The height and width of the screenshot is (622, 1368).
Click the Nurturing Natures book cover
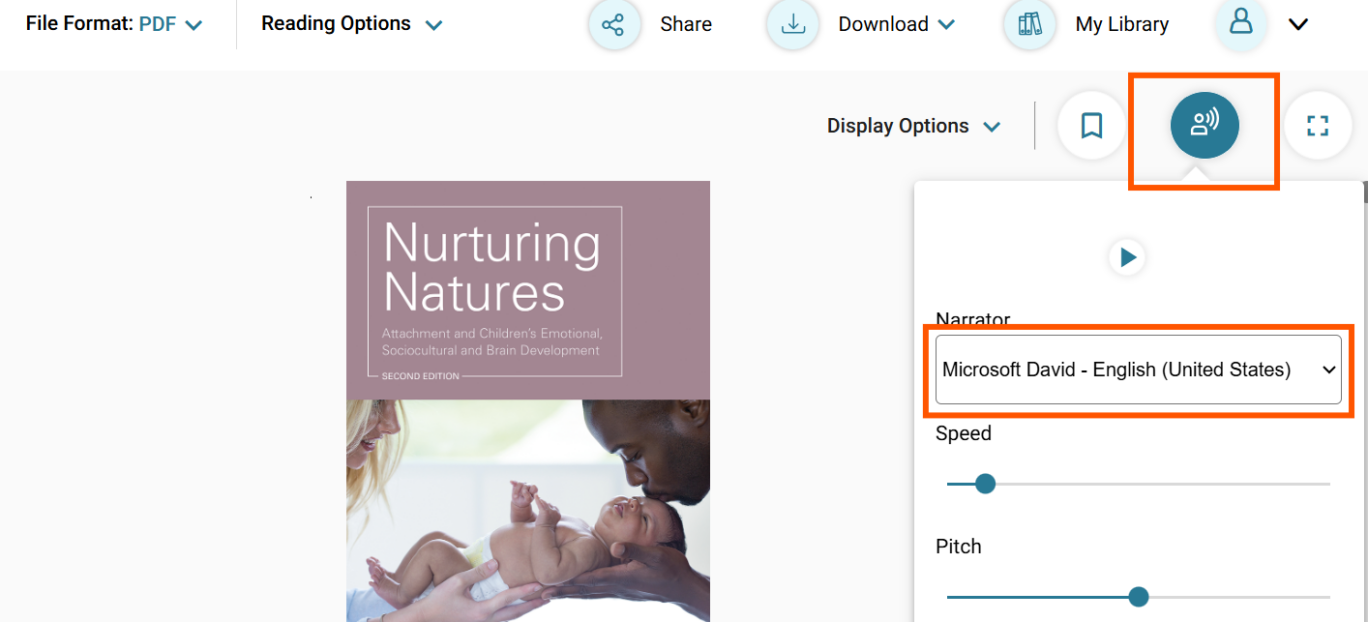528,401
